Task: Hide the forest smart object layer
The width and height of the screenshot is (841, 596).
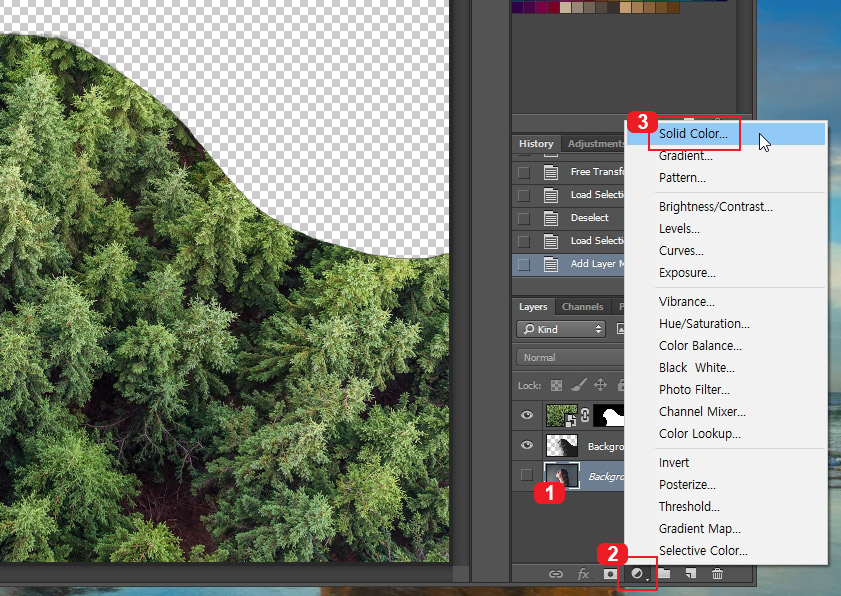Action: click(527, 415)
